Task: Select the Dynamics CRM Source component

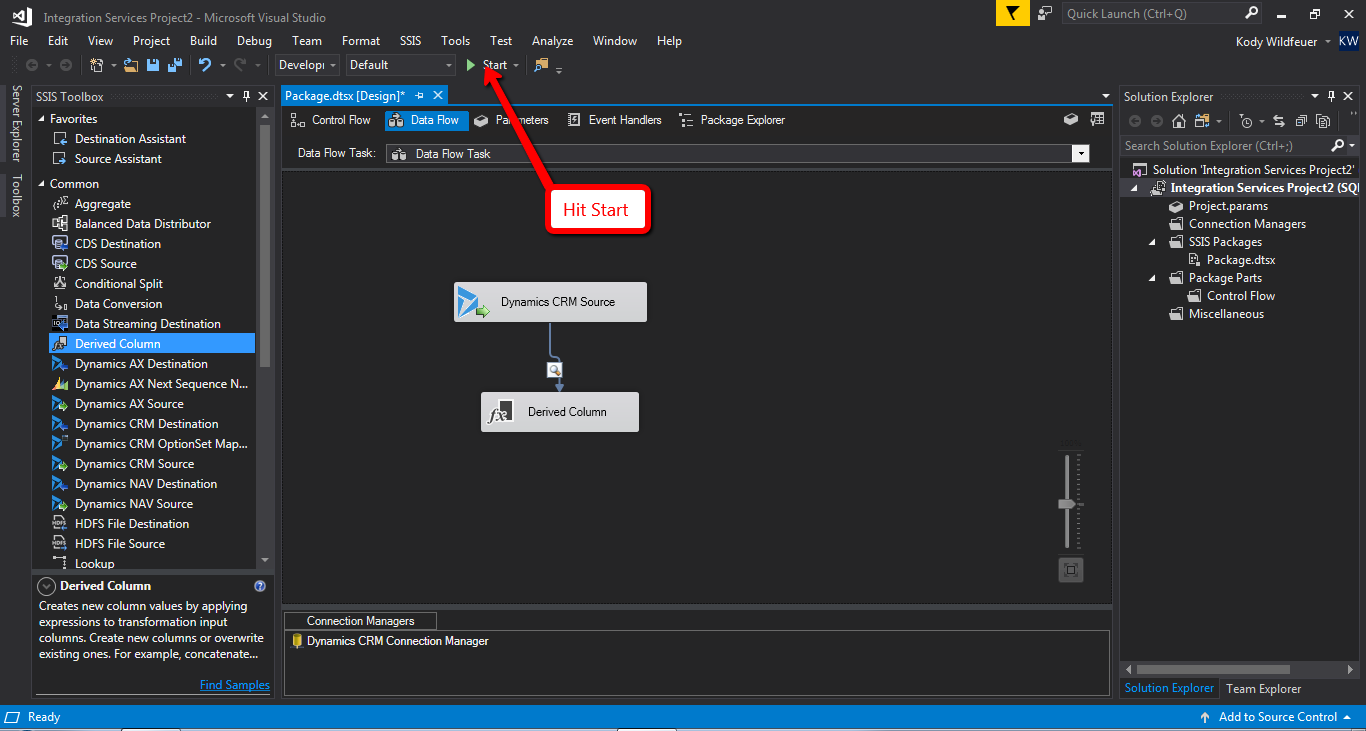Action: (550, 302)
